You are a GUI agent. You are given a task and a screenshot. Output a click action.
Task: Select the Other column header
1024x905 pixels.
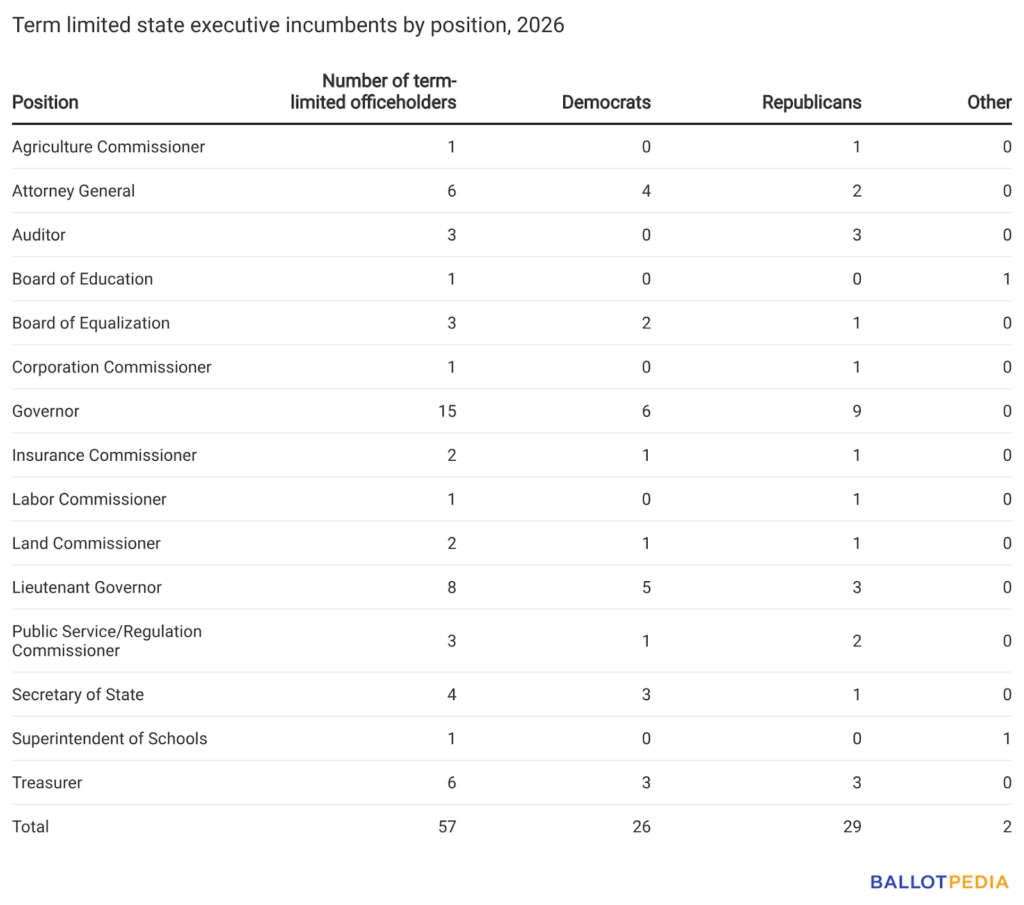coord(989,102)
